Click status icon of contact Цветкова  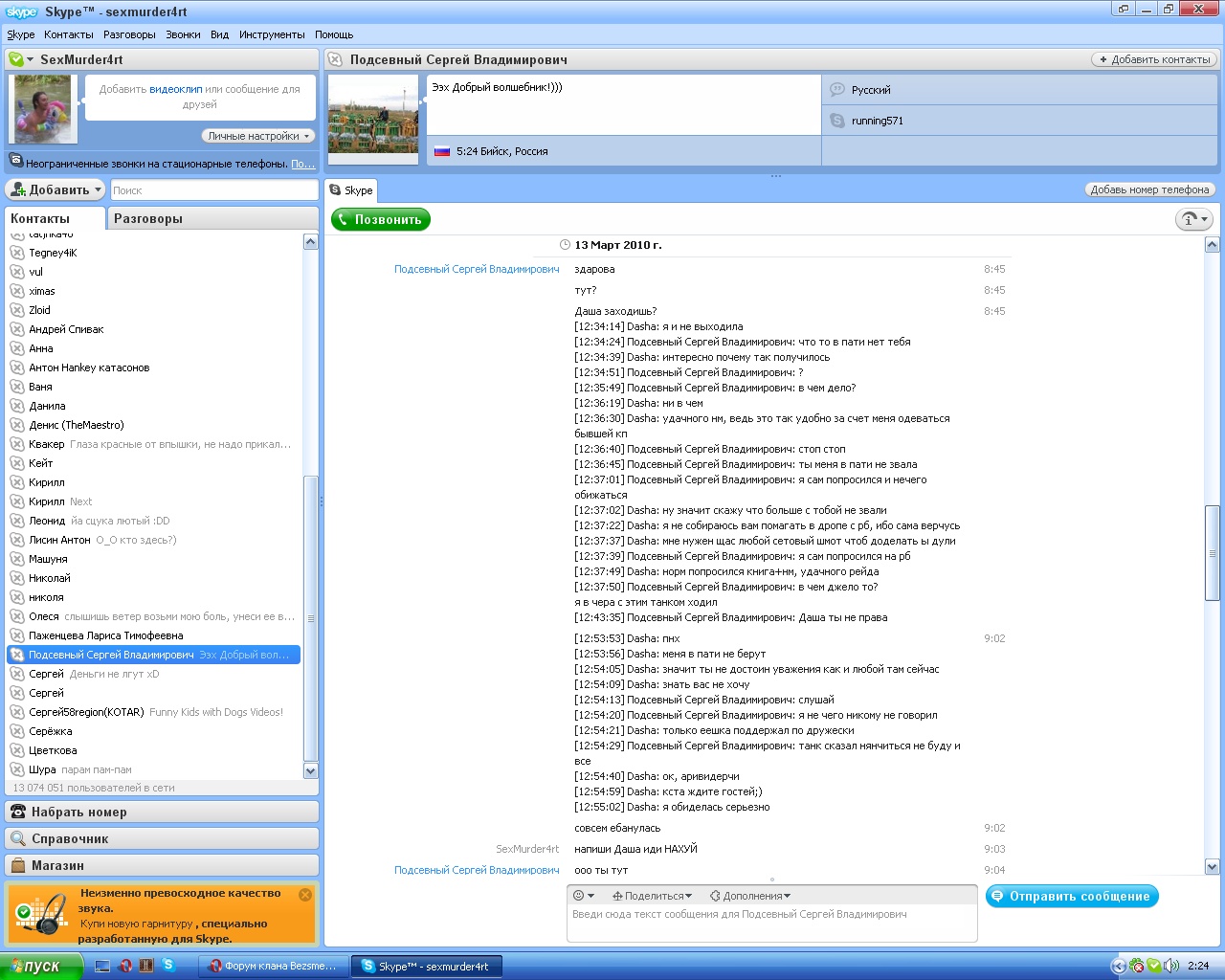click(17, 750)
